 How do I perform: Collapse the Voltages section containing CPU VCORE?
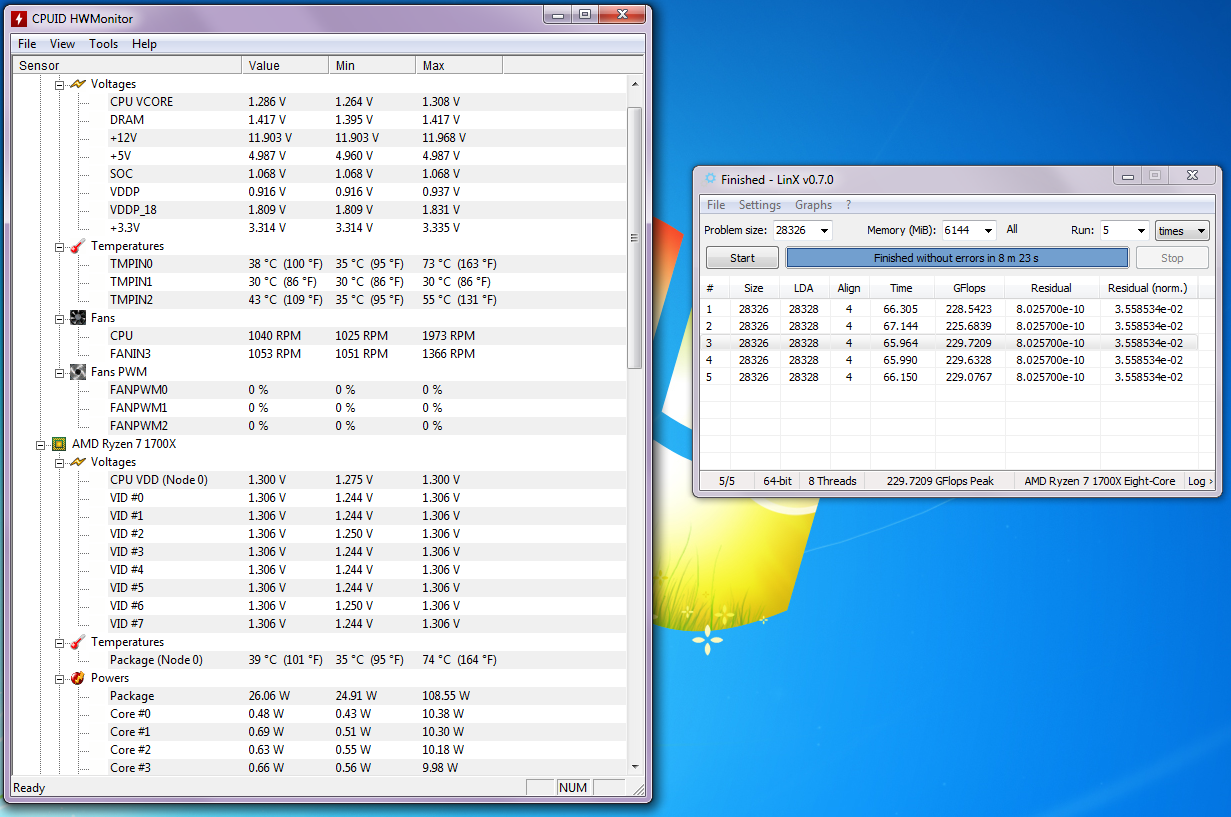point(60,84)
